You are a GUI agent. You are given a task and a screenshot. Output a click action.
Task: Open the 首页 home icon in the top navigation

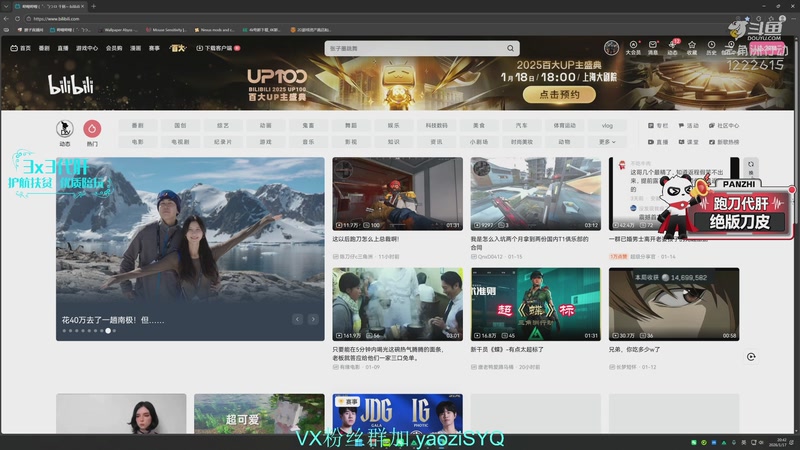tap(20, 48)
